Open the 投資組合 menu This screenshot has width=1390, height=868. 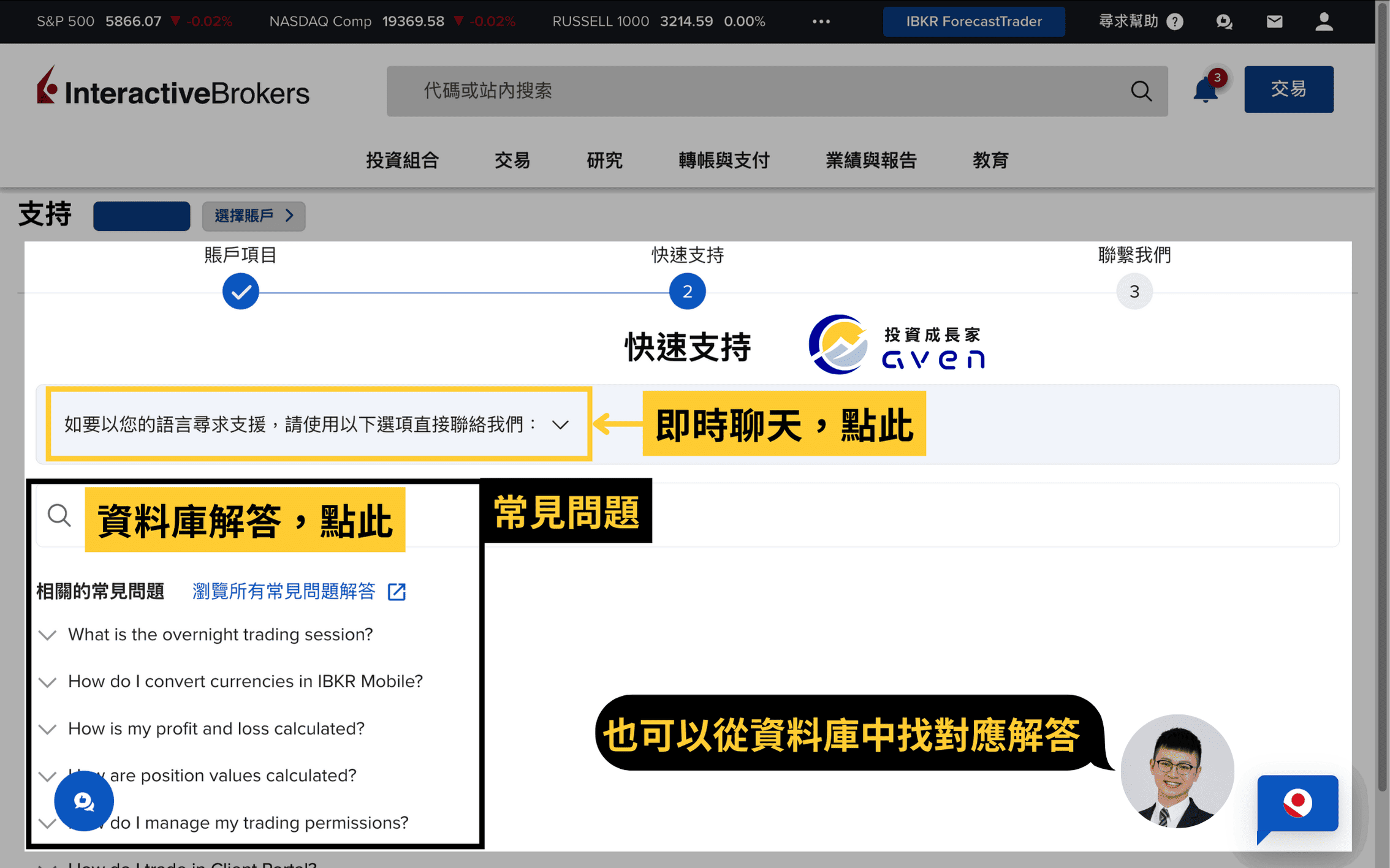coord(403,160)
